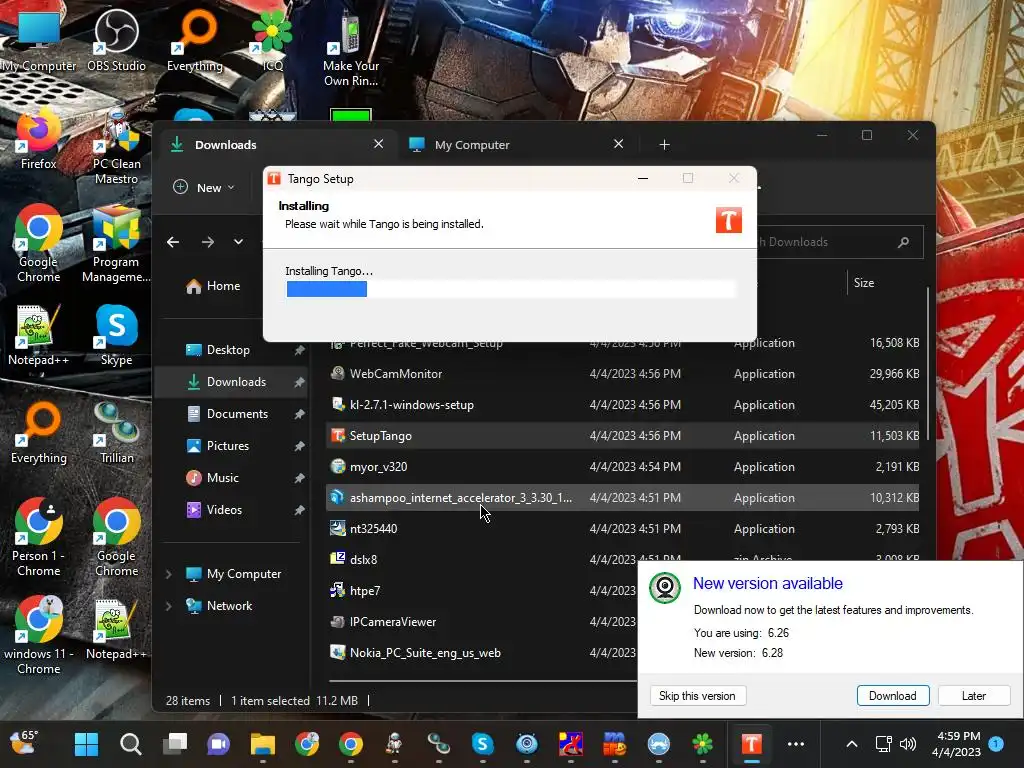Unpin Desktop from Quick access

pyautogui.click(x=299, y=350)
